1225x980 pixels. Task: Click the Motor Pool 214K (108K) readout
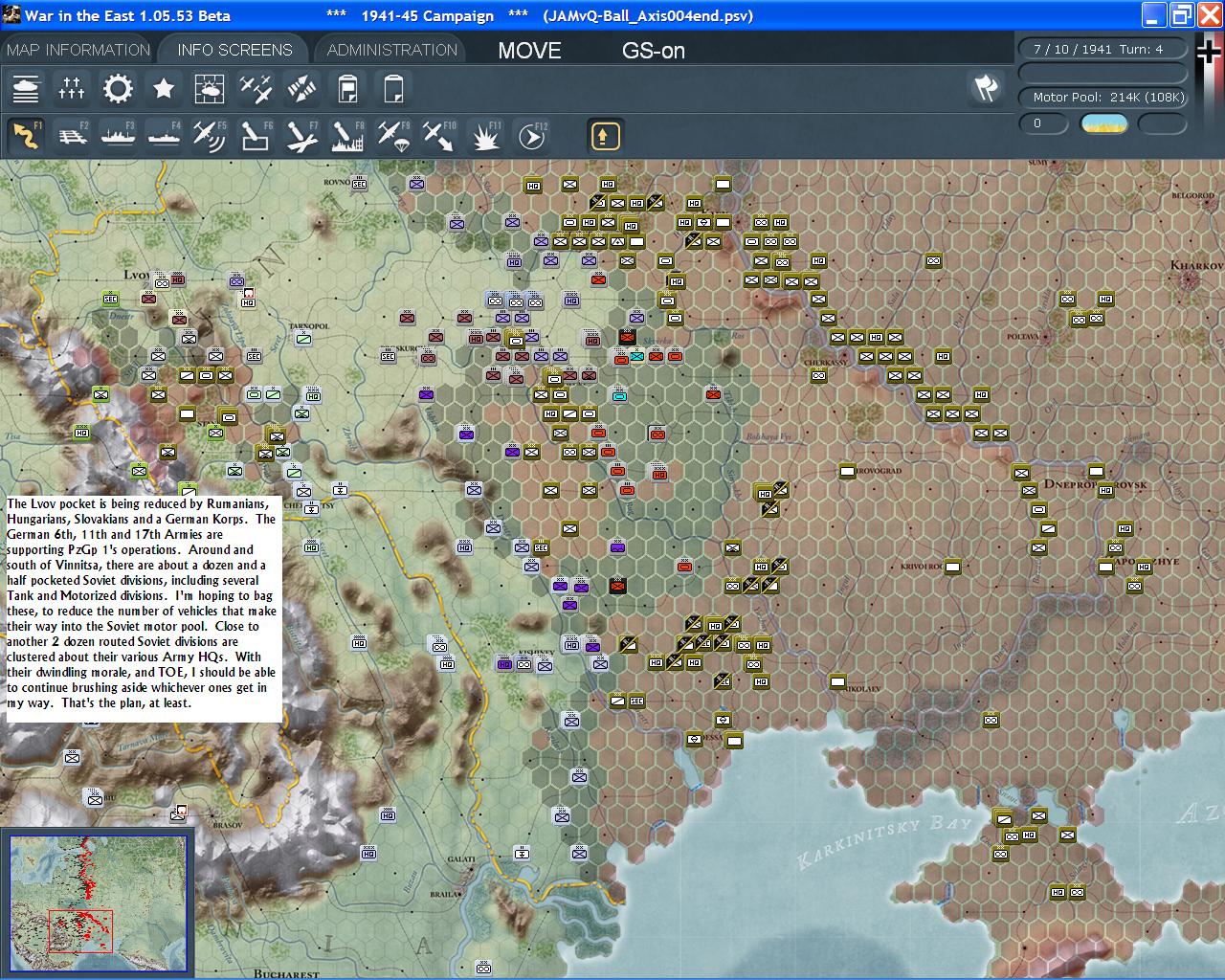coord(1102,97)
